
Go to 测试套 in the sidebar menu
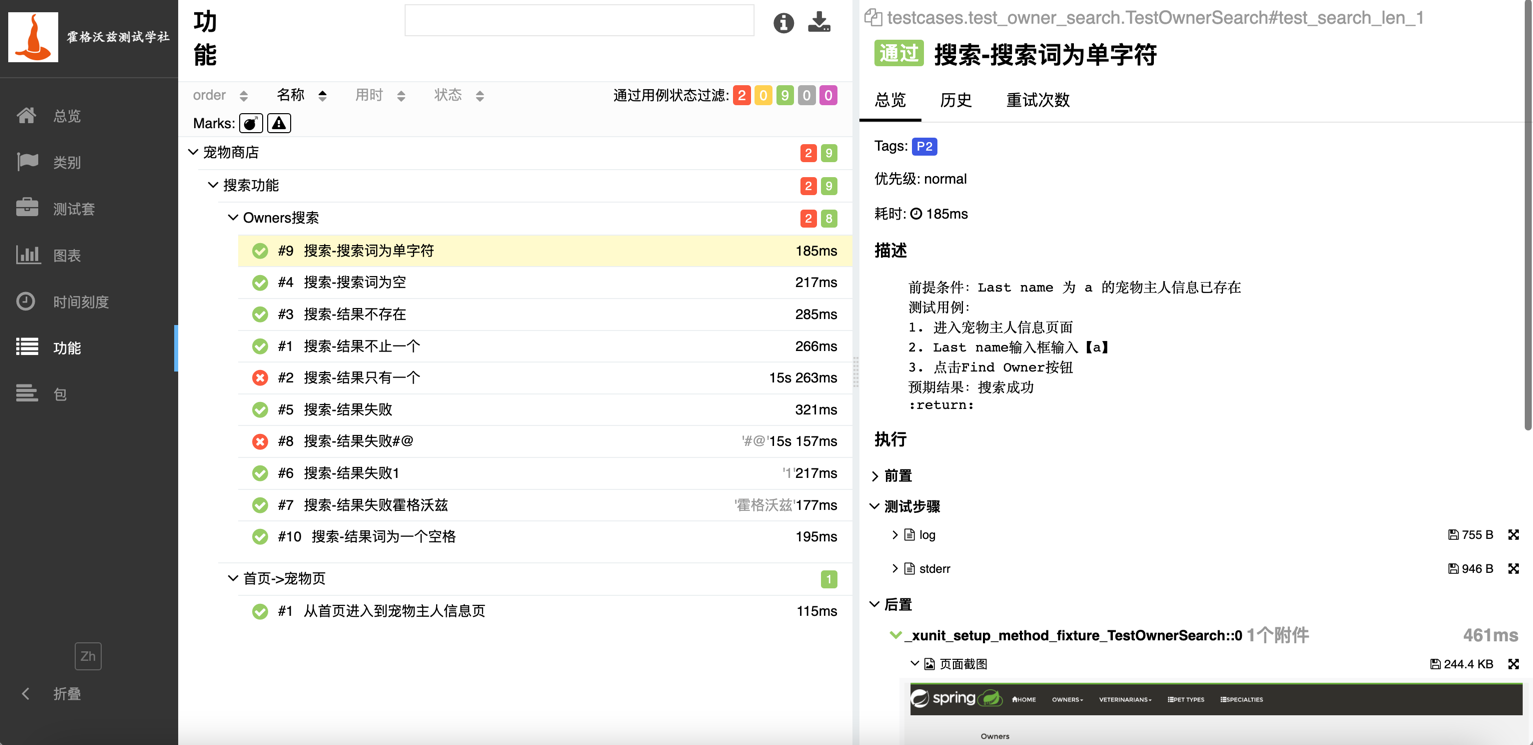point(74,209)
